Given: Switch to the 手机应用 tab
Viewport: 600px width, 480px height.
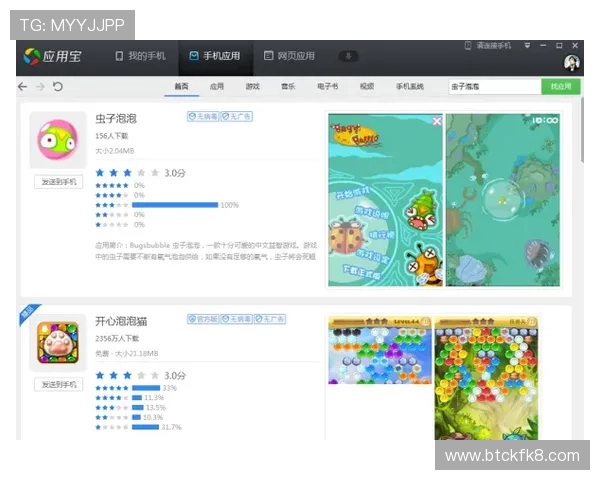Looking at the screenshot, I should click(215, 56).
